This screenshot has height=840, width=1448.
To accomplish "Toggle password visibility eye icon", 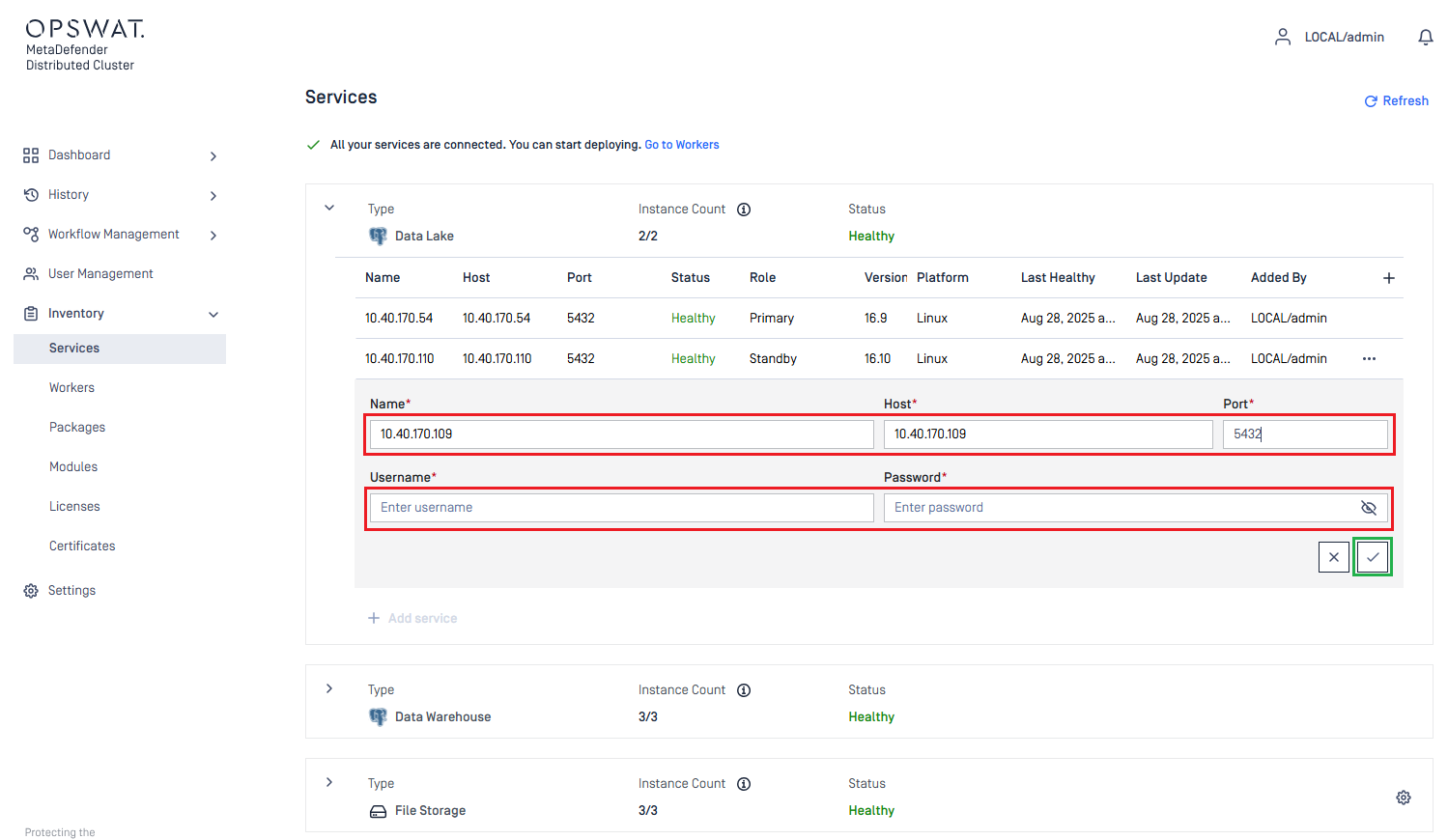I will coord(1368,508).
